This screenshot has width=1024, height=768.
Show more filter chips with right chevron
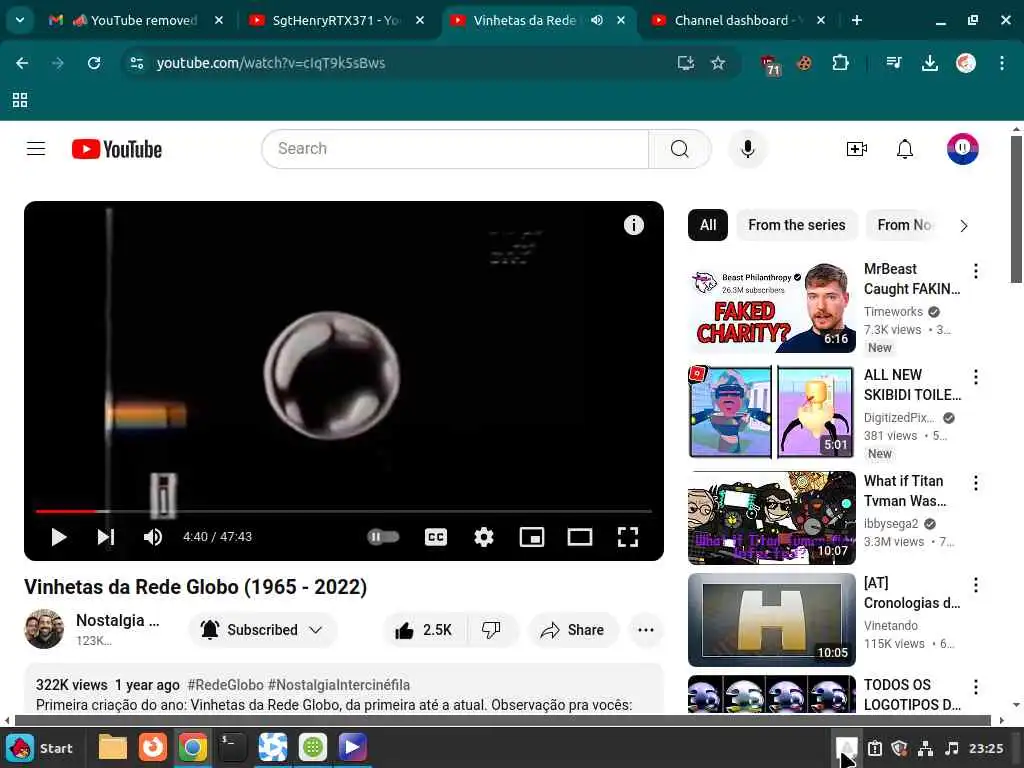click(964, 226)
